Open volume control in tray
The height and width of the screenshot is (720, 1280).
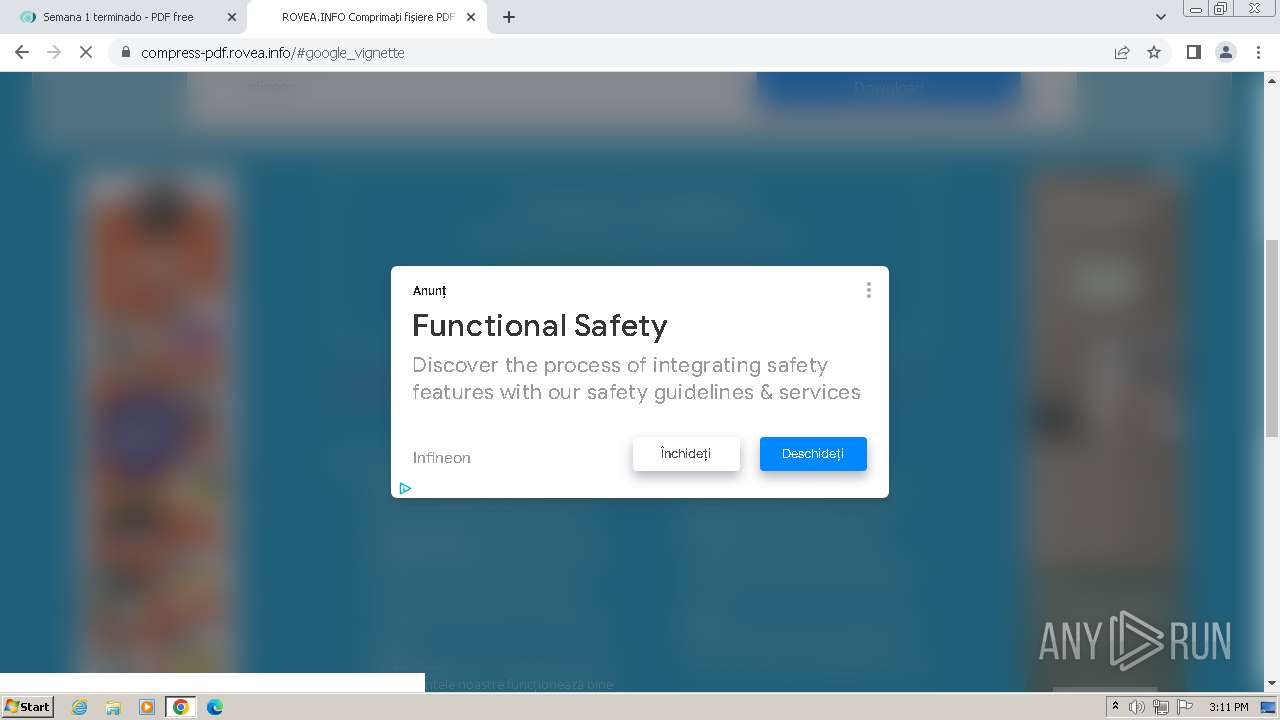tap(1137, 707)
